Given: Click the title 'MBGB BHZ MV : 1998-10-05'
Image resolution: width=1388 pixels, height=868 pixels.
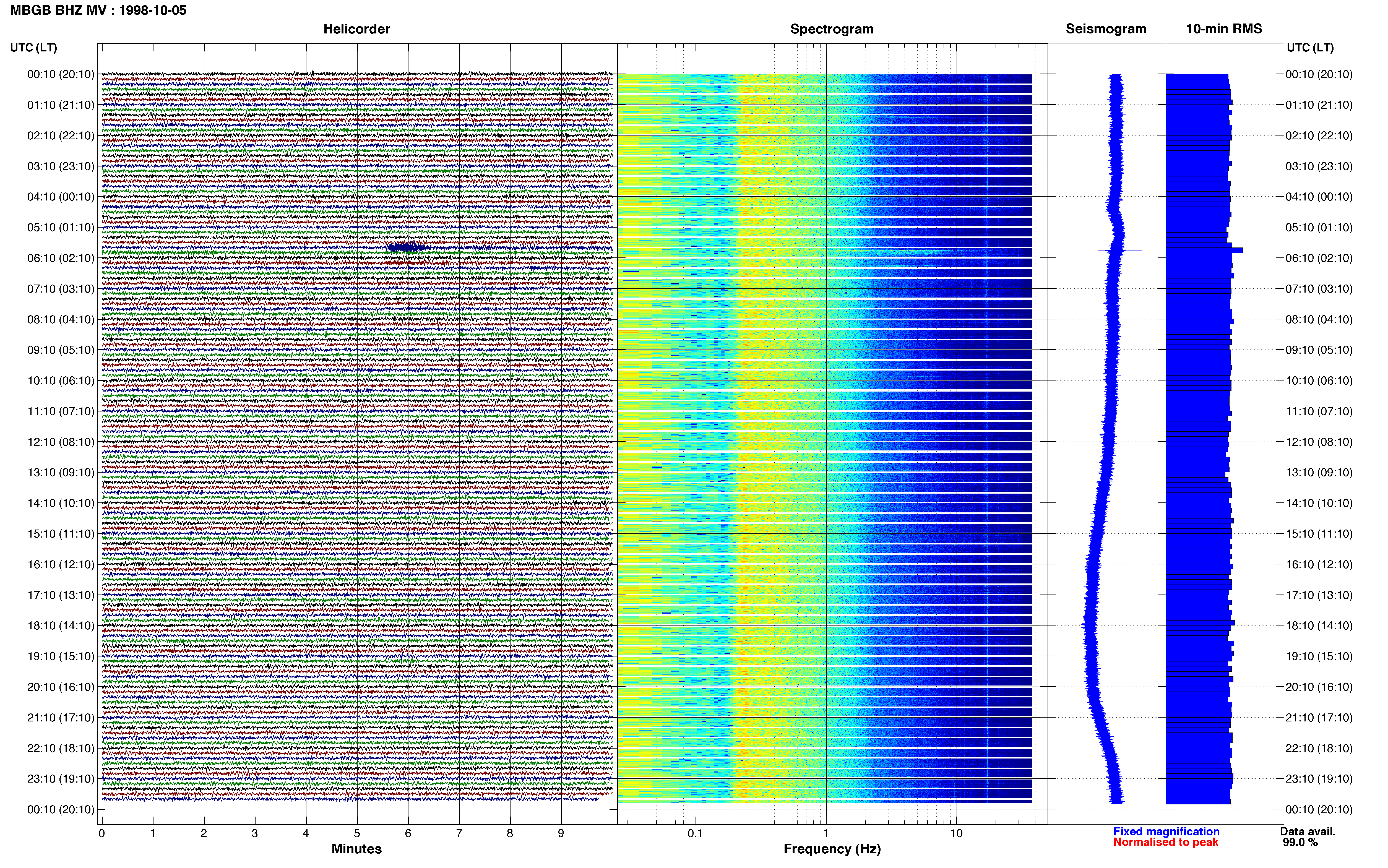Looking at the screenshot, I should click(98, 10).
